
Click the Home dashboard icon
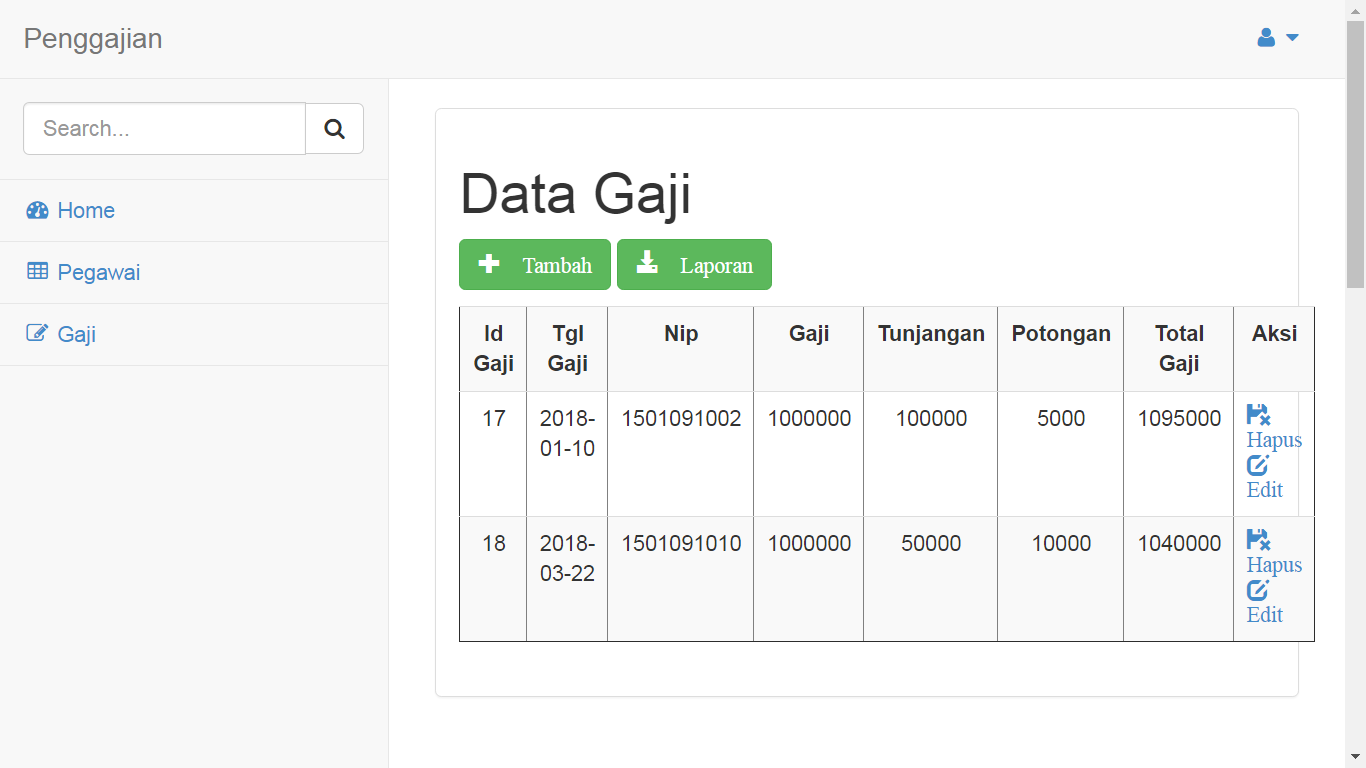(37, 210)
